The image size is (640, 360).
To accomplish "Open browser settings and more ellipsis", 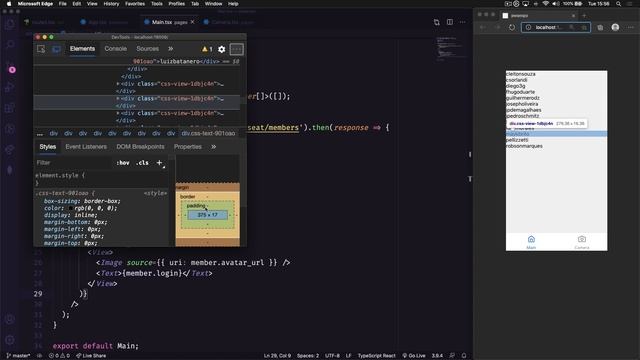I will click(631, 27).
